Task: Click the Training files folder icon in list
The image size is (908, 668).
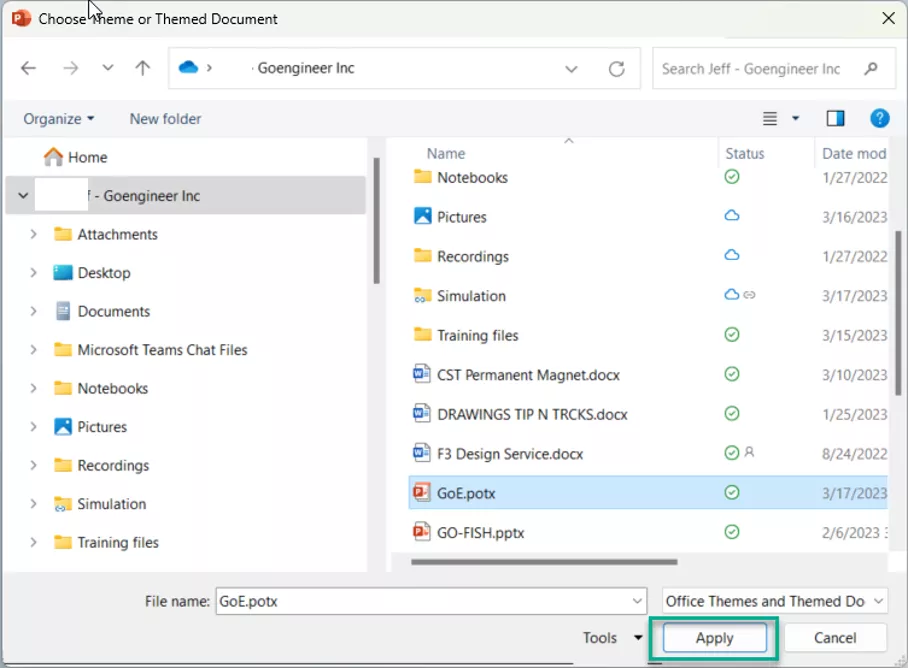Action: (x=422, y=335)
